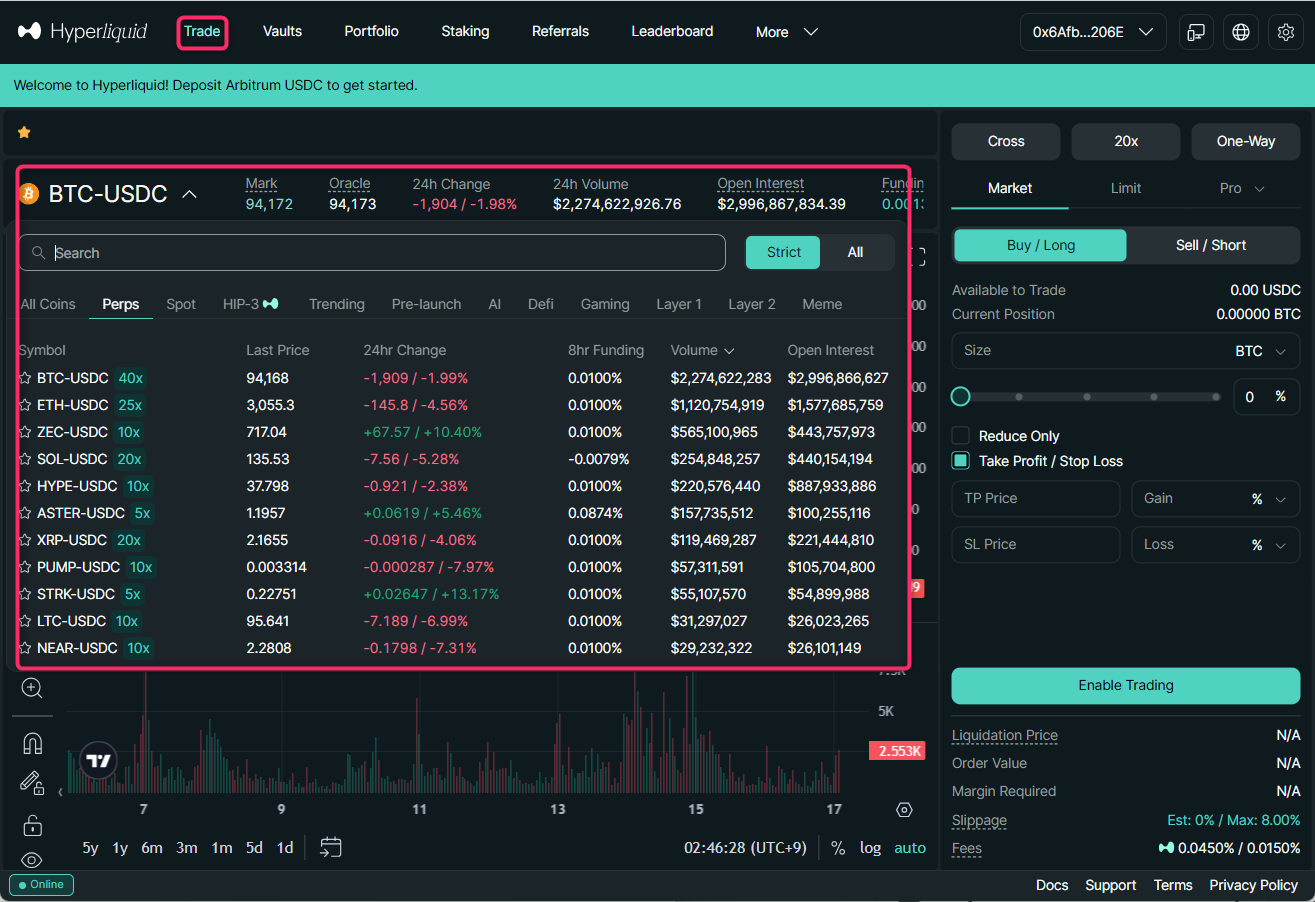The image size is (1315, 902).
Task: Click the TradingView logo on chart
Action: 98,760
